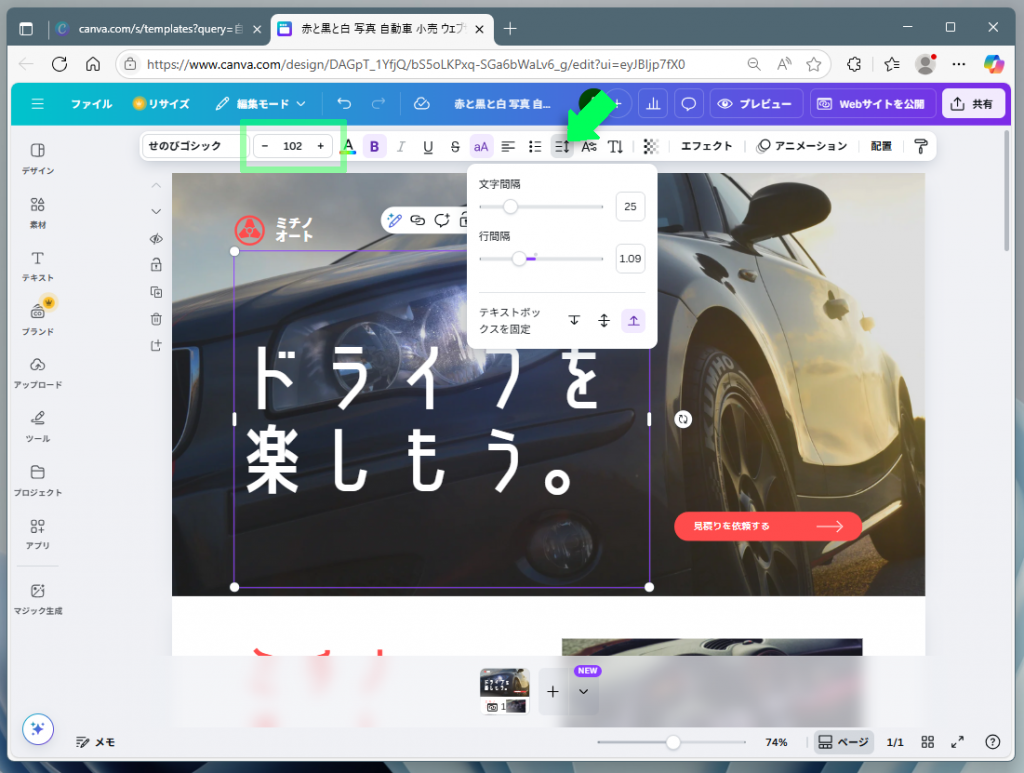Viewport: 1024px width, 773px height.
Task: Adjust the 行間隔 line spacing slider
Action: [520, 258]
